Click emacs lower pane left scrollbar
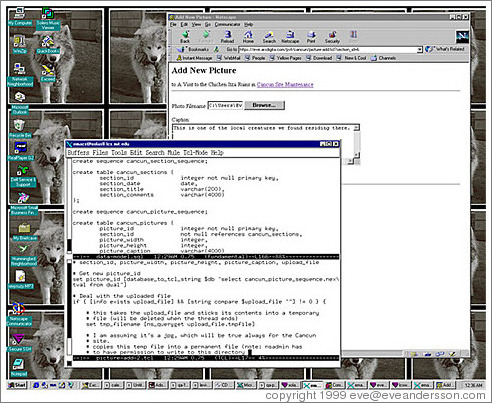This screenshot has height=403, width=492. [x=69, y=308]
